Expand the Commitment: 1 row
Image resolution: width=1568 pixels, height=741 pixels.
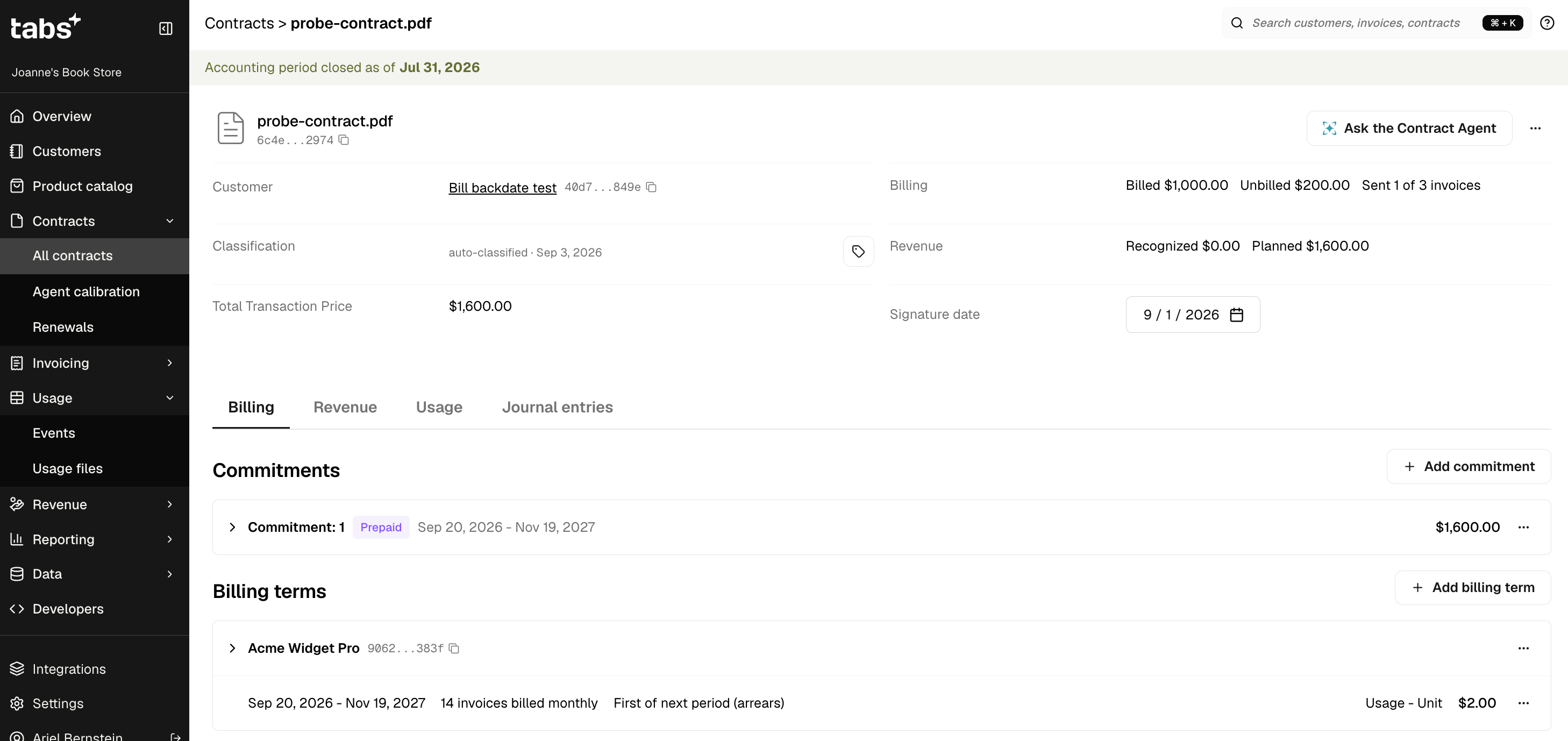coord(232,528)
